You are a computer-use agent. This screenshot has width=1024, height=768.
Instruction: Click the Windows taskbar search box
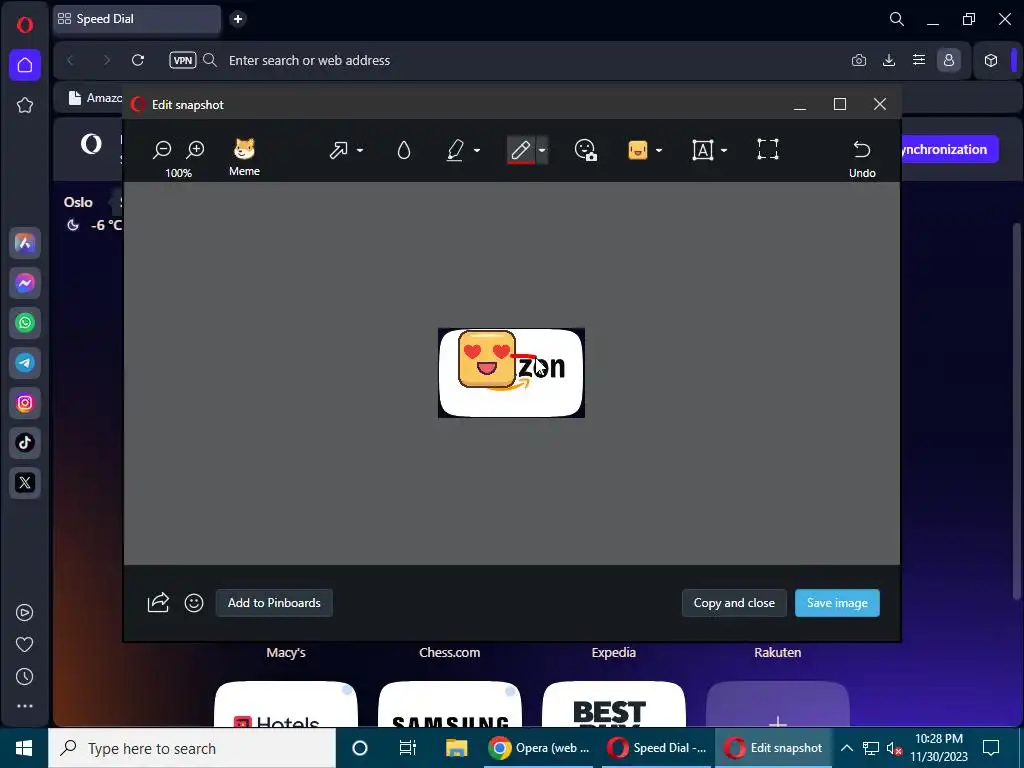coord(192,748)
